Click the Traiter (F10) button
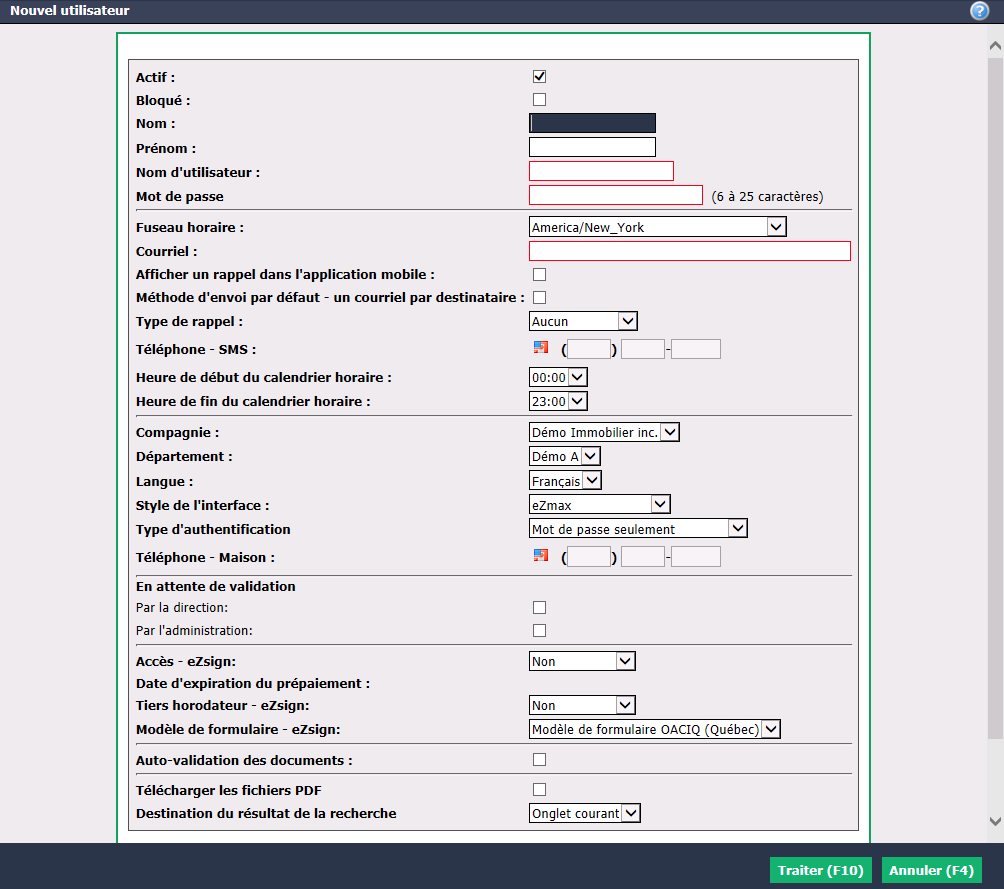The height and width of the screenshot is (889, 1004). click(820, 870)
